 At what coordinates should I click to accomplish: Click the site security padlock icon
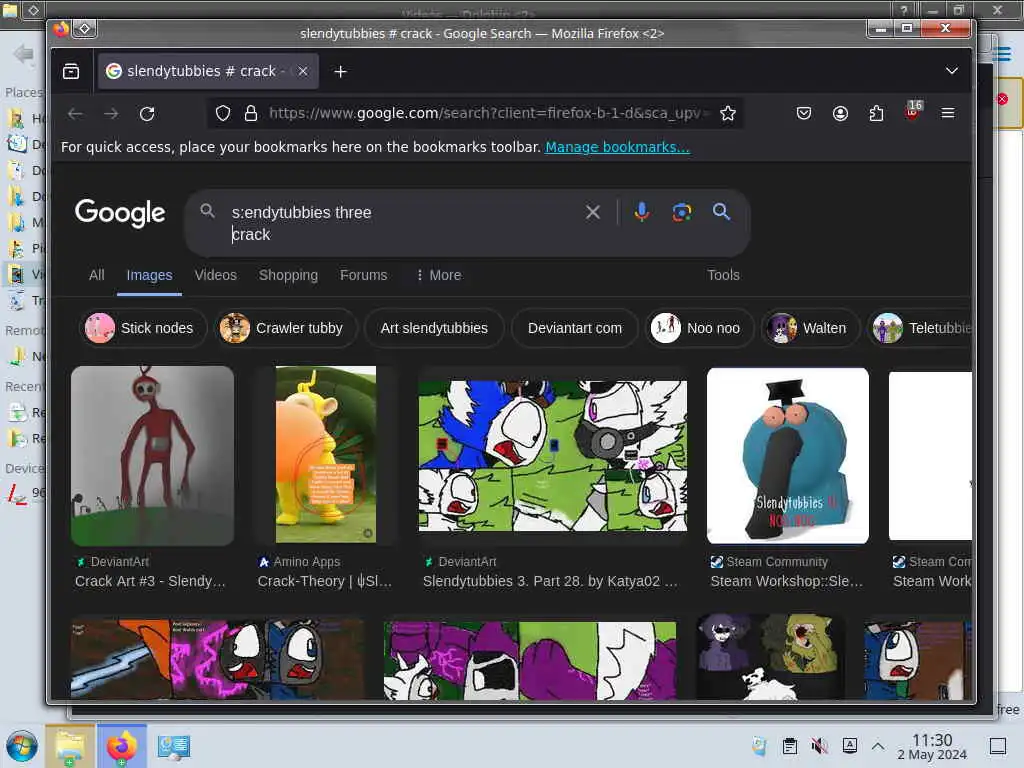pyautogui.click(x=250, y=114)
